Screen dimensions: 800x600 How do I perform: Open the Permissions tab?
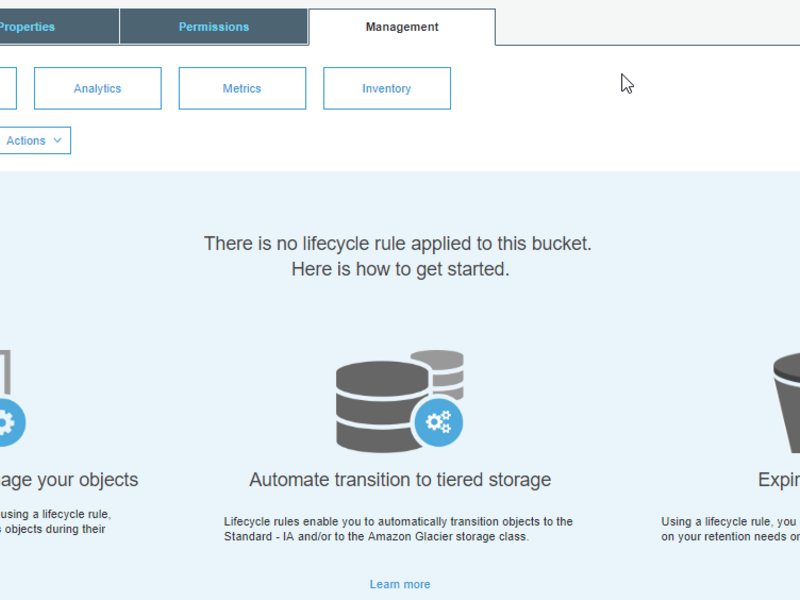pyautogui.click(x=214, y=27)
